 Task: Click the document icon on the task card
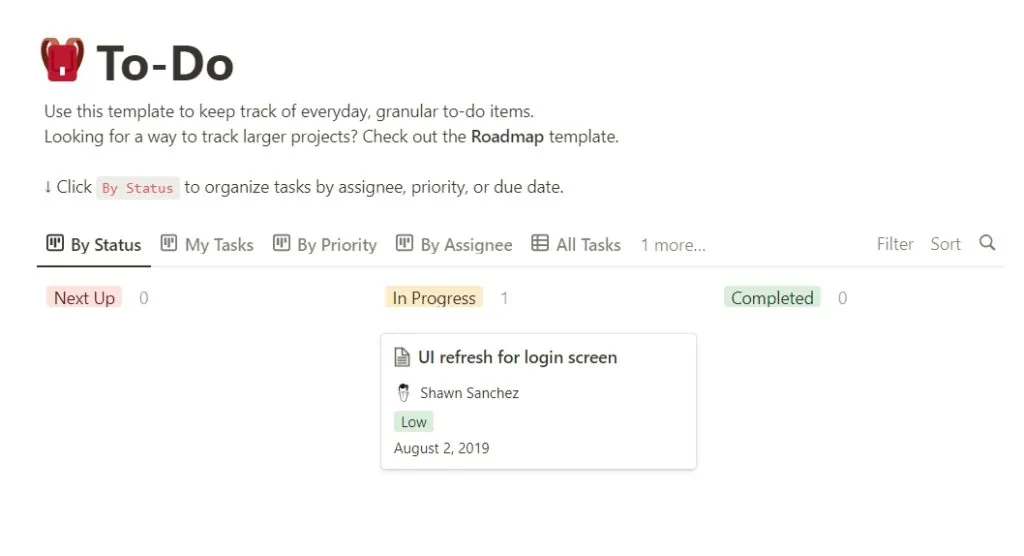(402, 357)
